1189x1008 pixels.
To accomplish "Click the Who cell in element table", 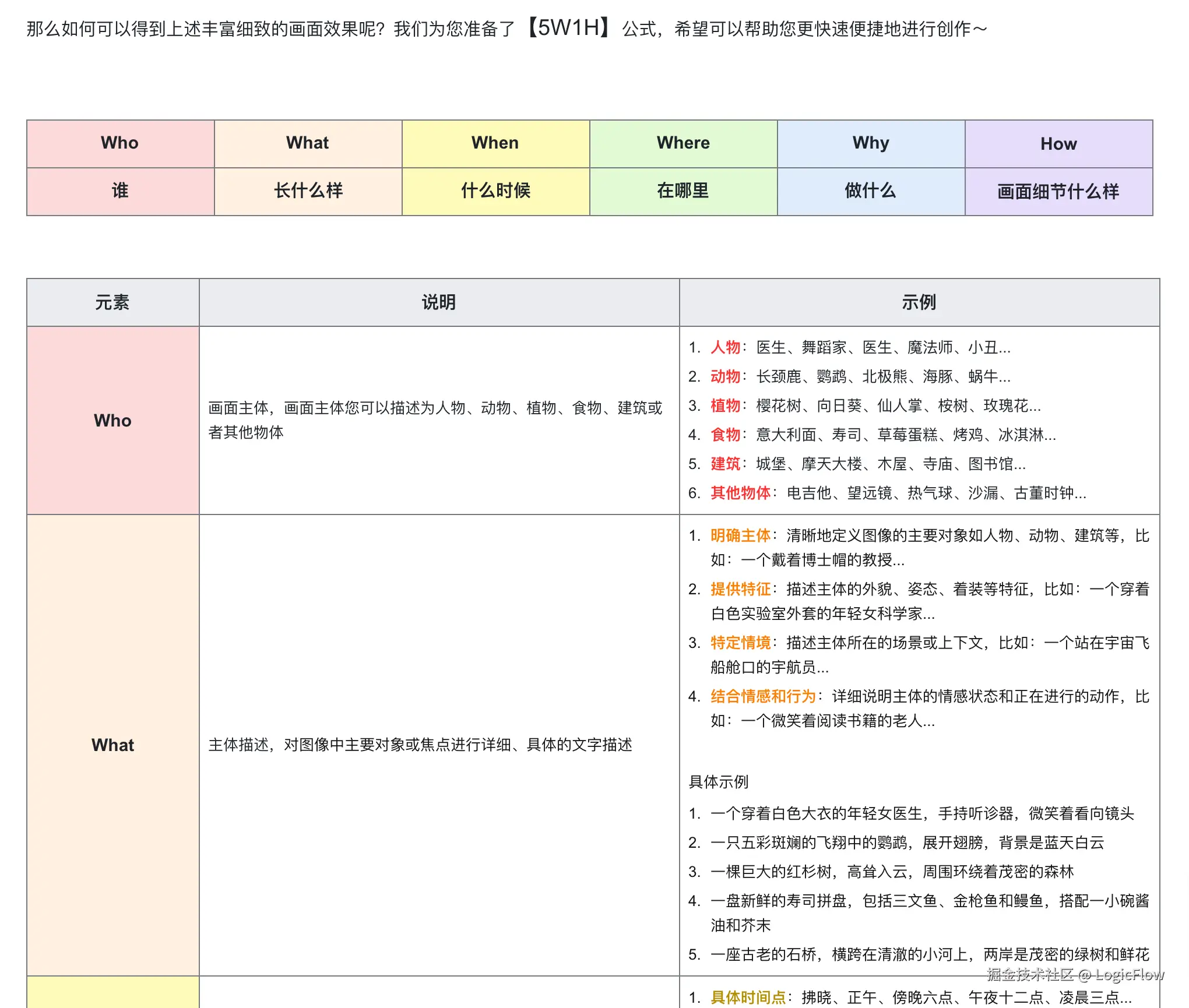I will [x=112, y=421].
